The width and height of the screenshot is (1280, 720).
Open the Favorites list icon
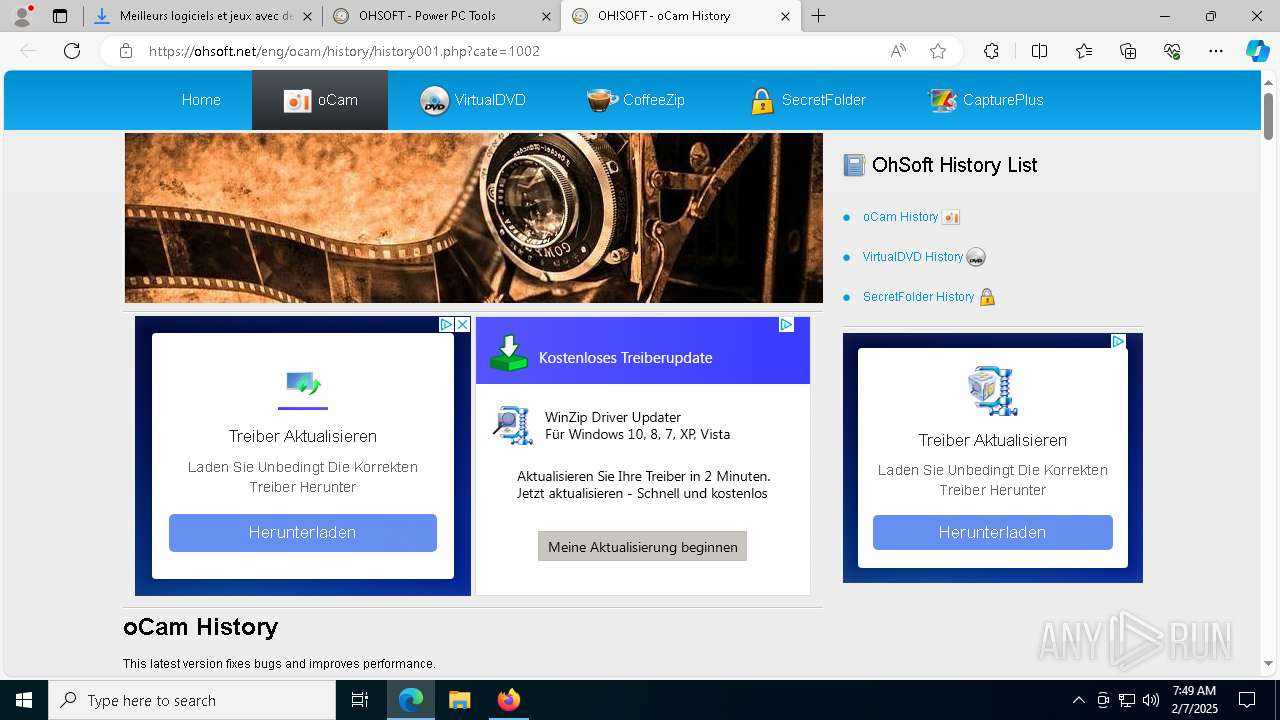coord(1084,51)
